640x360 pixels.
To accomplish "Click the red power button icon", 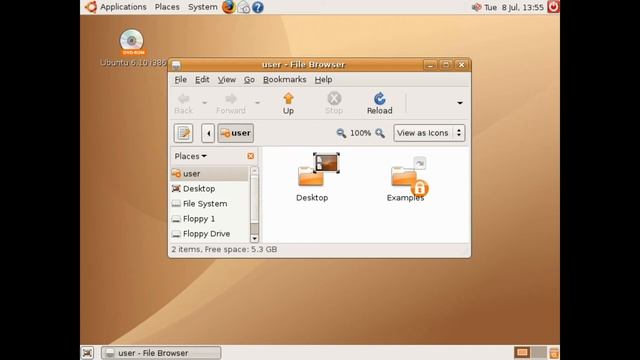I will pyautogui.click(x=553, y=7).
